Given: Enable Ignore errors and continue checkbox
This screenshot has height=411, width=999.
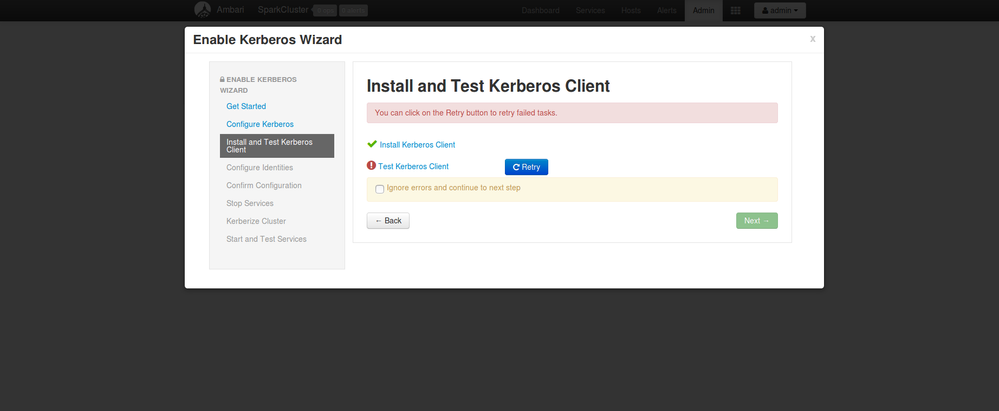Looking at the screenshot, I should [380, 189].
